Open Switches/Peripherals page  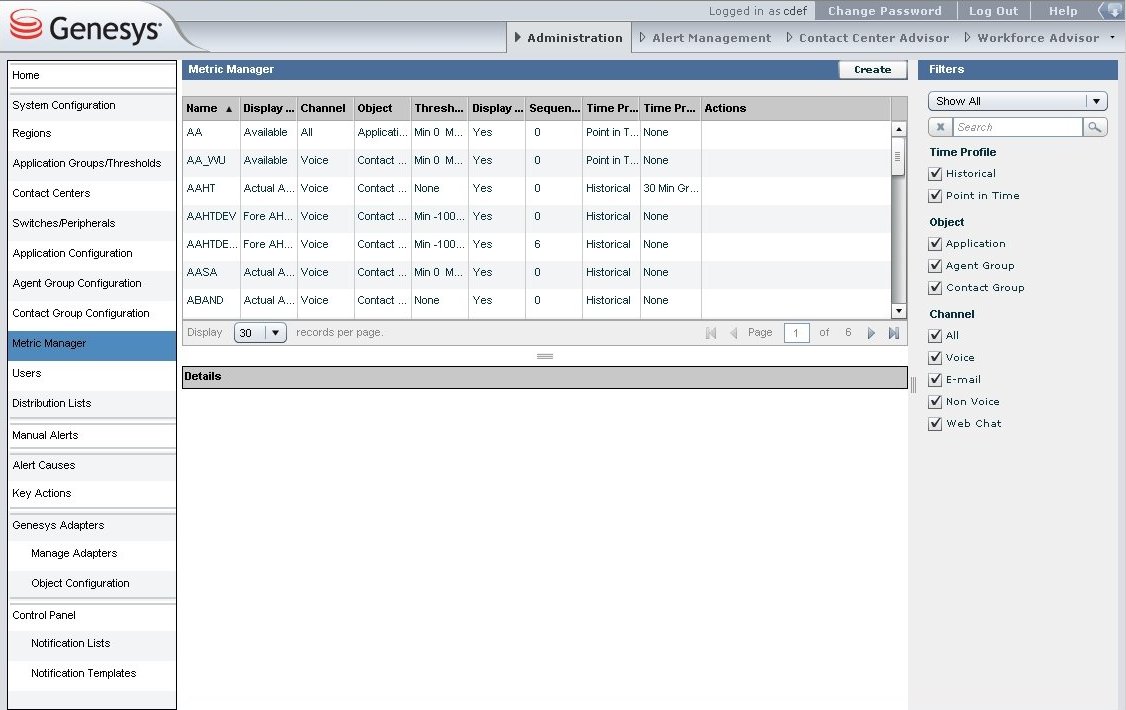click(92, 223)
